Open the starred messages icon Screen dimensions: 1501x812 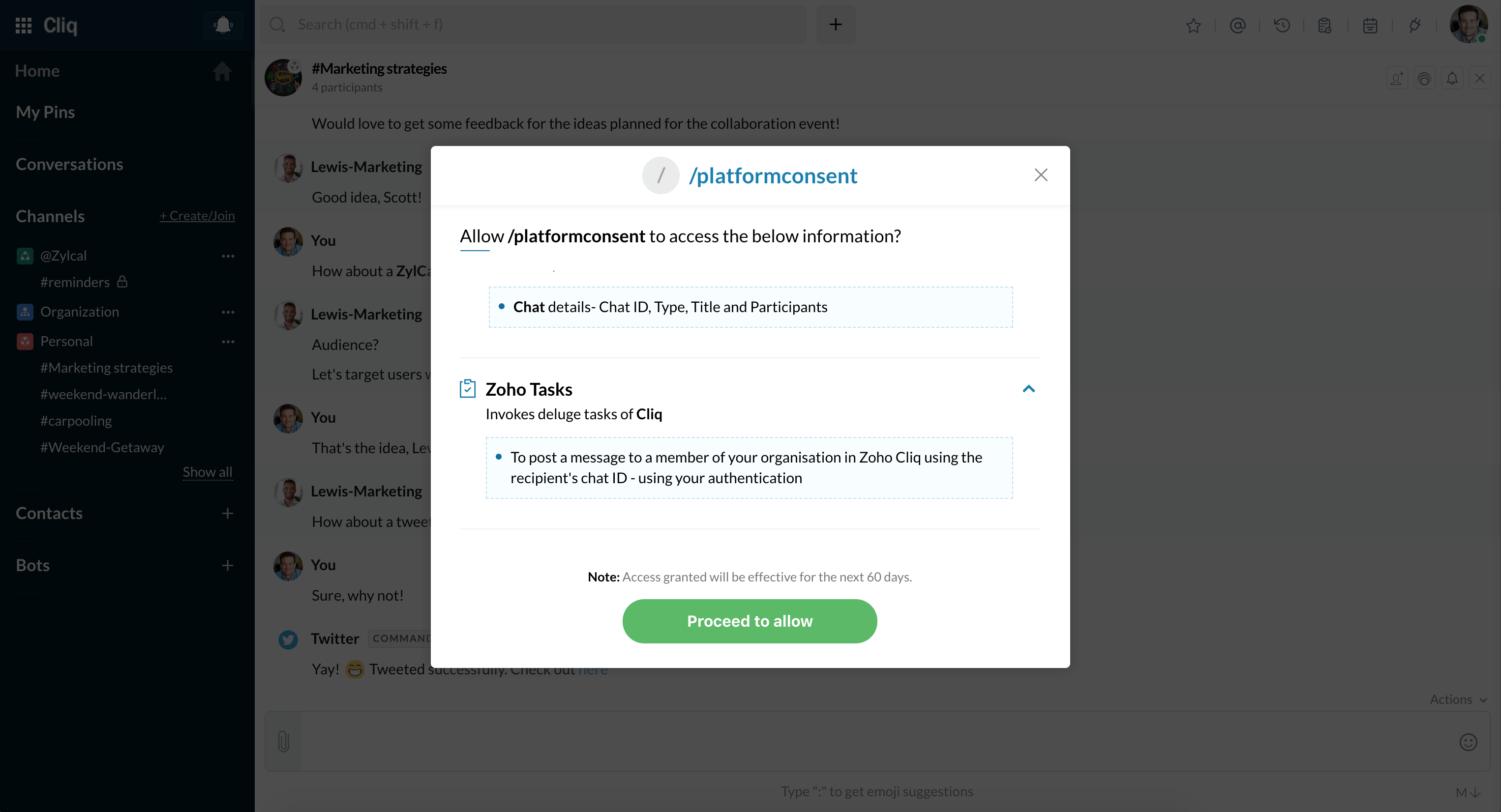tap(1193, 25)
